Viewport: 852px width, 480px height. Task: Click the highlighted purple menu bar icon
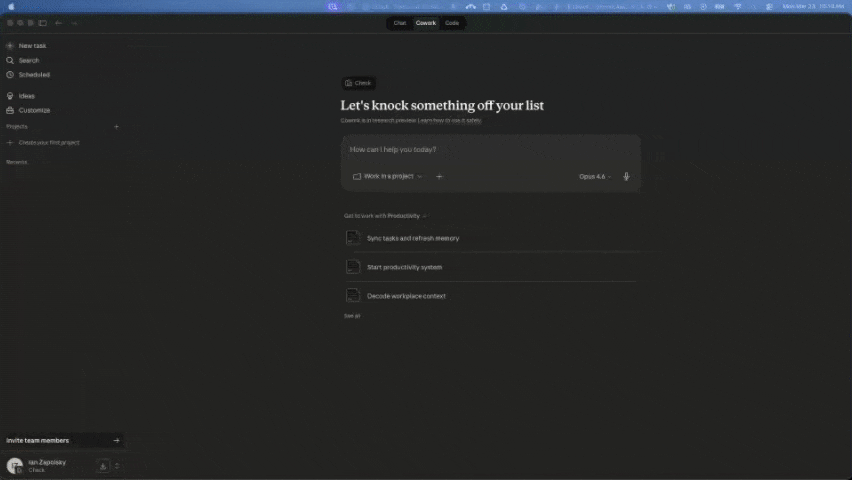pyautogui.click(x=333, y=7)
